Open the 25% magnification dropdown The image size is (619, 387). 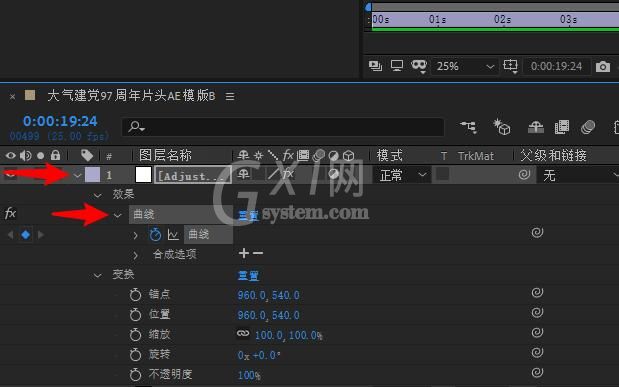(x=464, y=66)
